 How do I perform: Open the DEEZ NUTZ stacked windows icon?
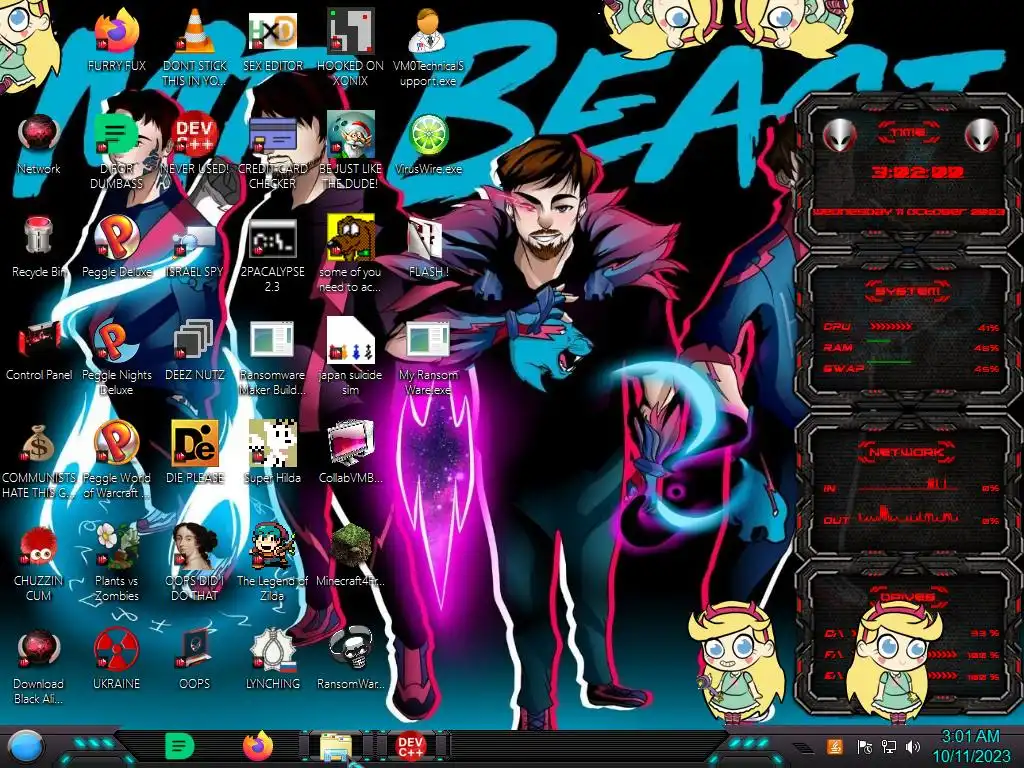pos(195,341)
